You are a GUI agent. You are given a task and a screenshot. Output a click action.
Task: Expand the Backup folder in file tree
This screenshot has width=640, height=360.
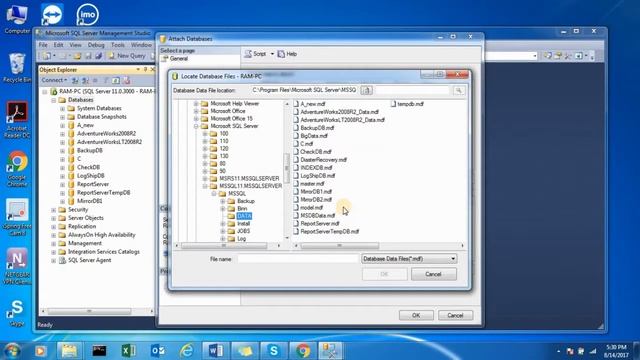pos(223,201)
